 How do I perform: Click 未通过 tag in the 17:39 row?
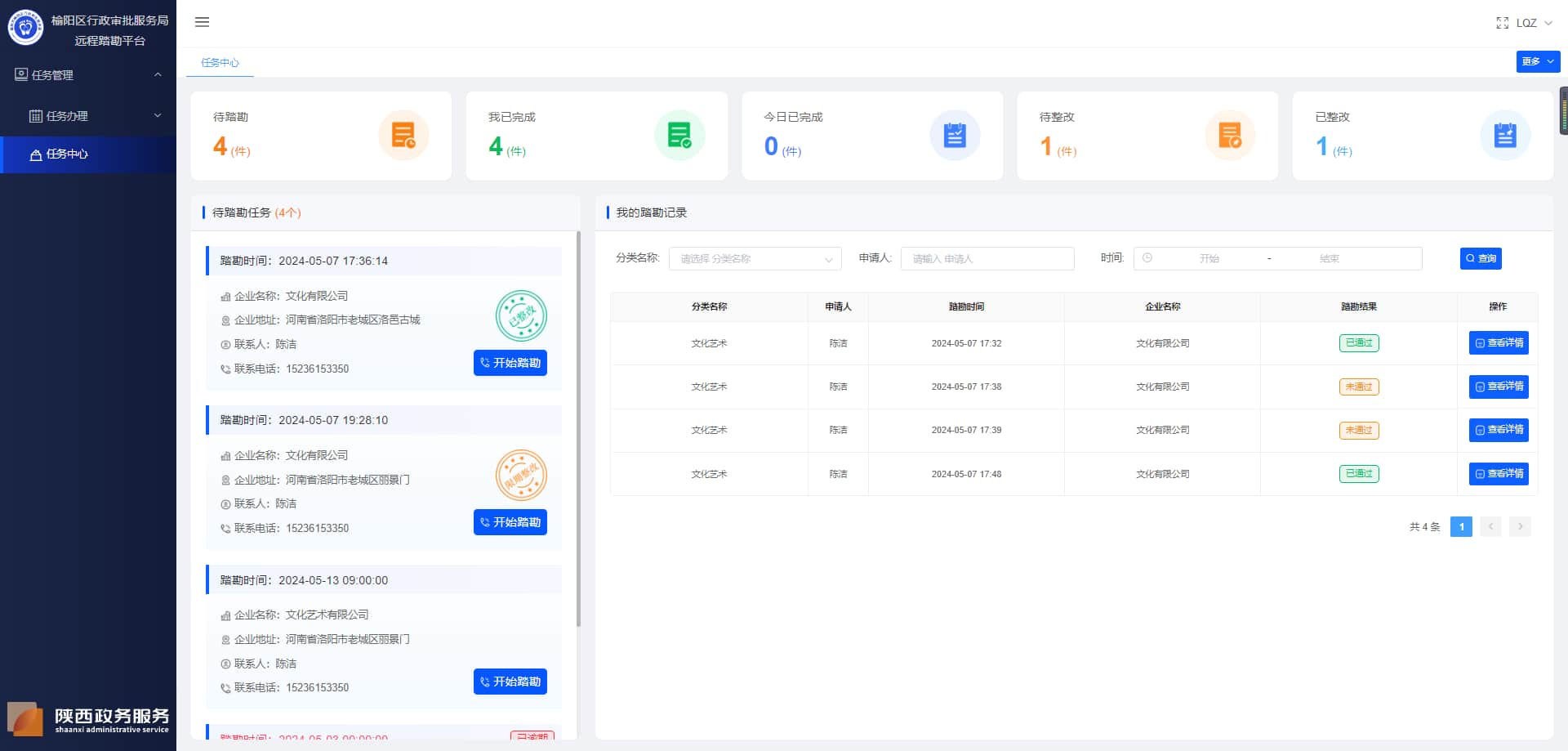1359,430
